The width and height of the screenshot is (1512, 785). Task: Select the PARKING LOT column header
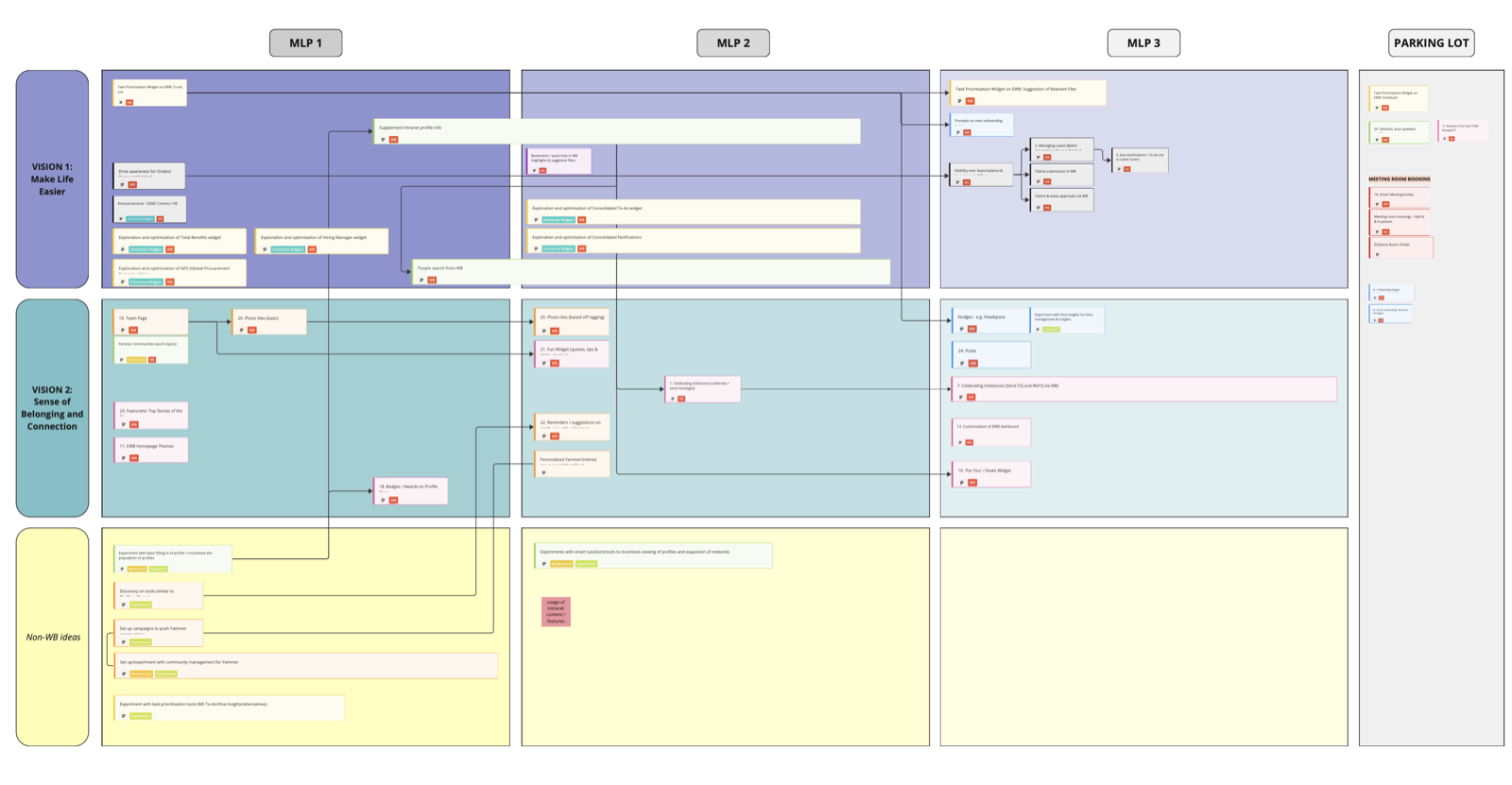(x=1432, y=43)
